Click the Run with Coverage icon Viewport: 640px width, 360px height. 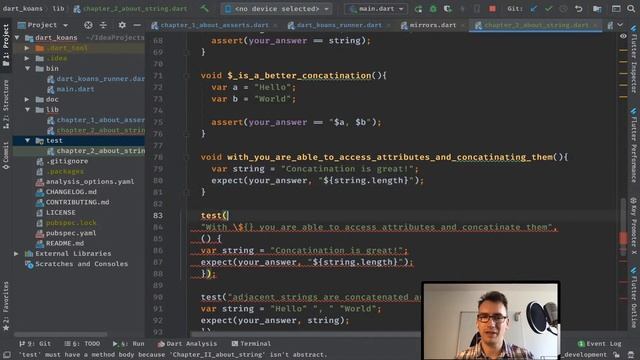tap(448, 9)
